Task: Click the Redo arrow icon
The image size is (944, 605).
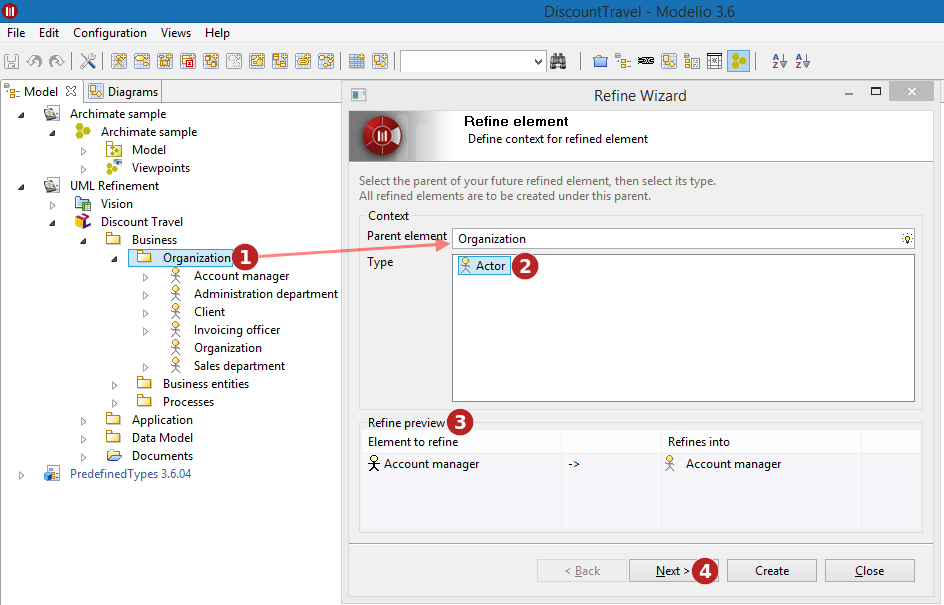Action: pos(57,61)
